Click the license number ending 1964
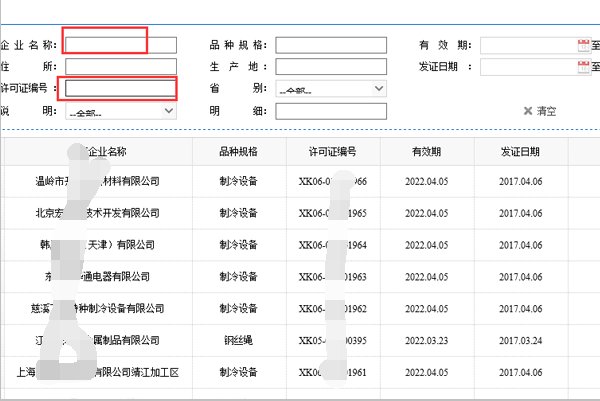This screenshot has height=401, width=600. (333, 245)
